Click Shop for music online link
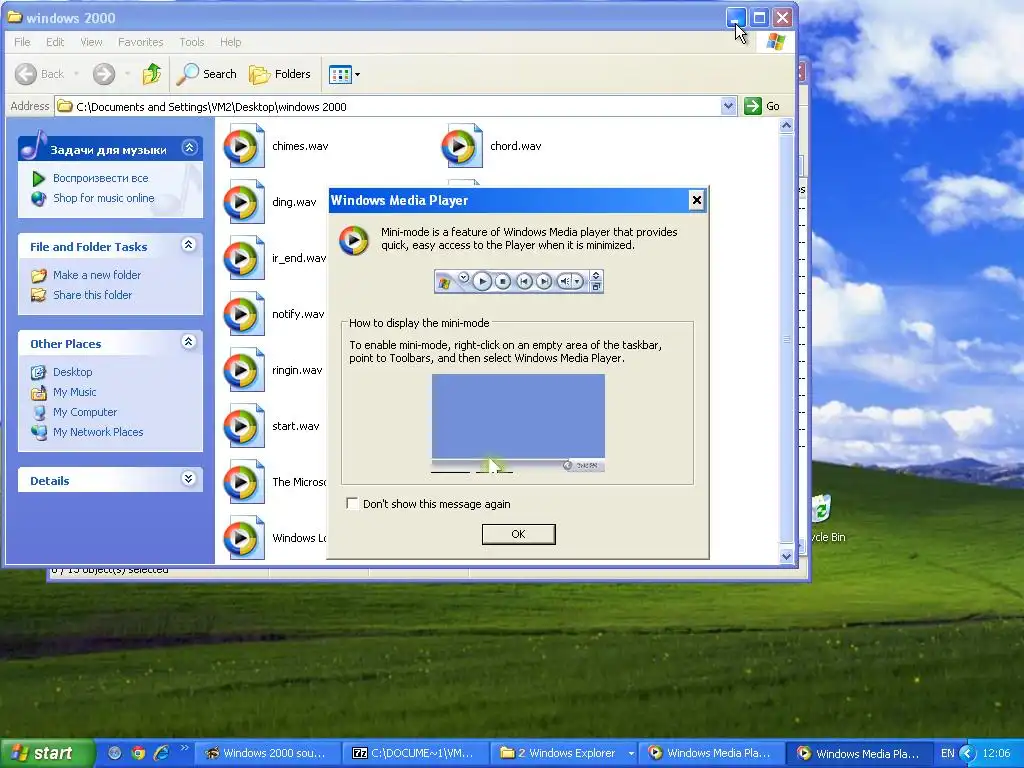 (103, 198)
